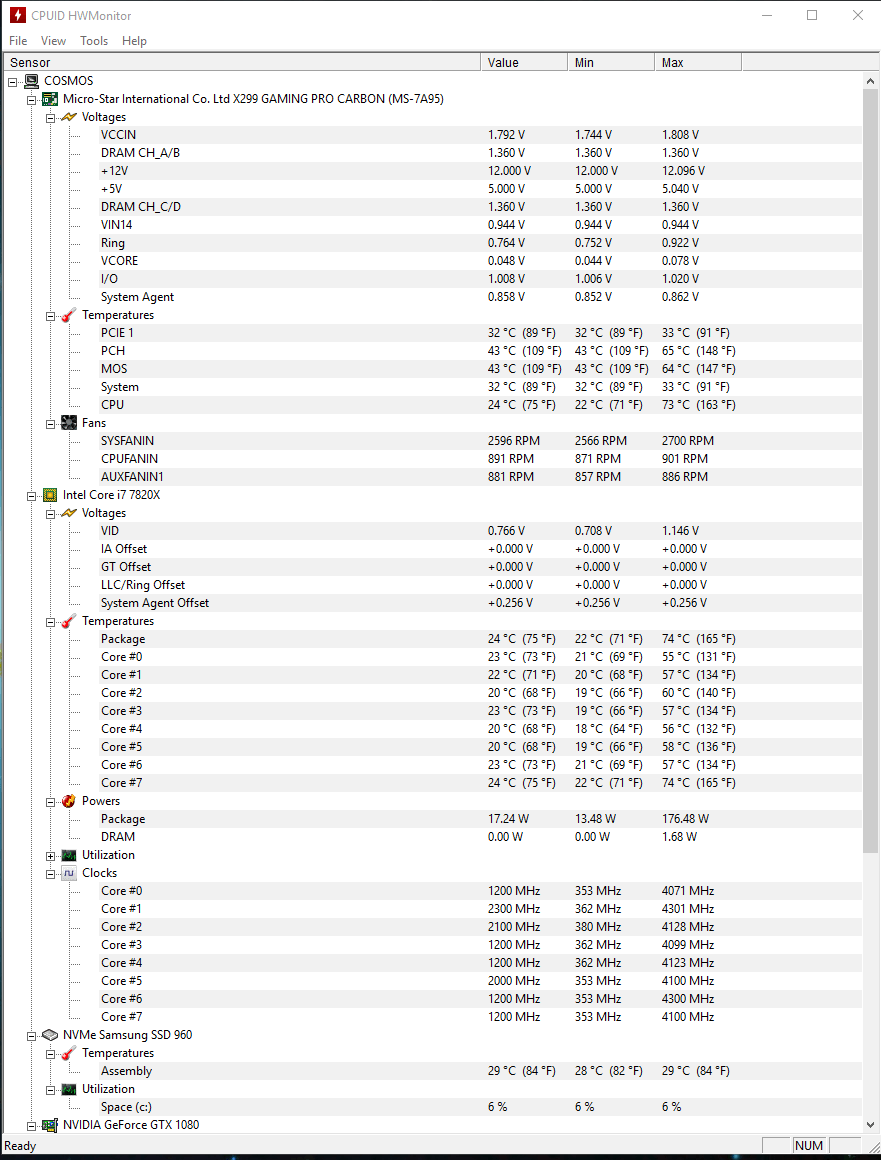Click the motherboard Fans icon
Viewport: 881px width, 1160px height.
pyautogui.click(x=69, y=423)
